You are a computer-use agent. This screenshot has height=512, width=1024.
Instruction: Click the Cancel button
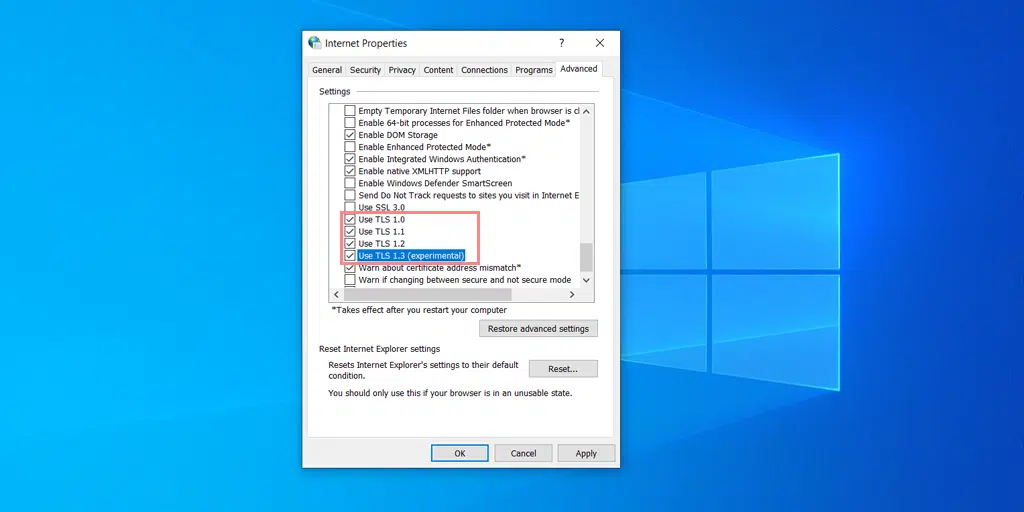click(x=523, y=453)
